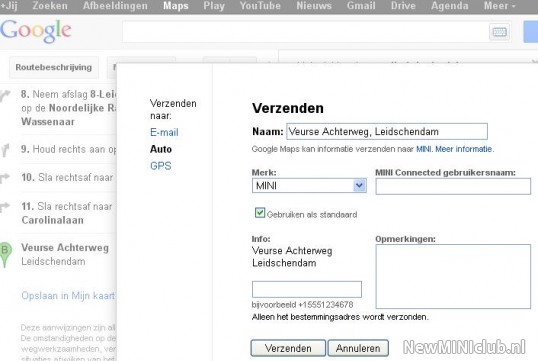Select direction step 8 Neem afslag
Screen dimensions: 538x361
(69, 108)
